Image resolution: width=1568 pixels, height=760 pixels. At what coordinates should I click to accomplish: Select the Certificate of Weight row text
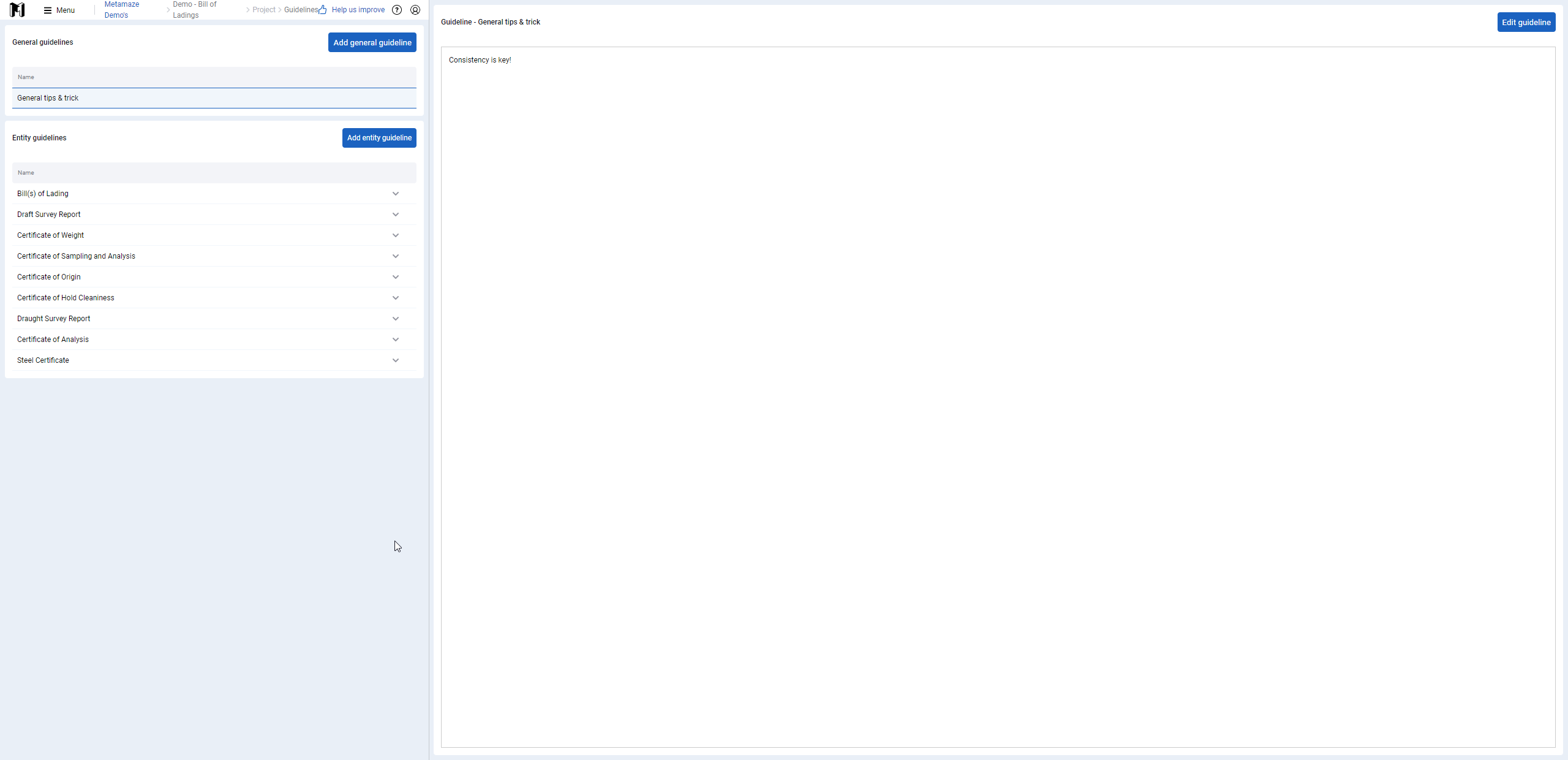click(50, 235)
